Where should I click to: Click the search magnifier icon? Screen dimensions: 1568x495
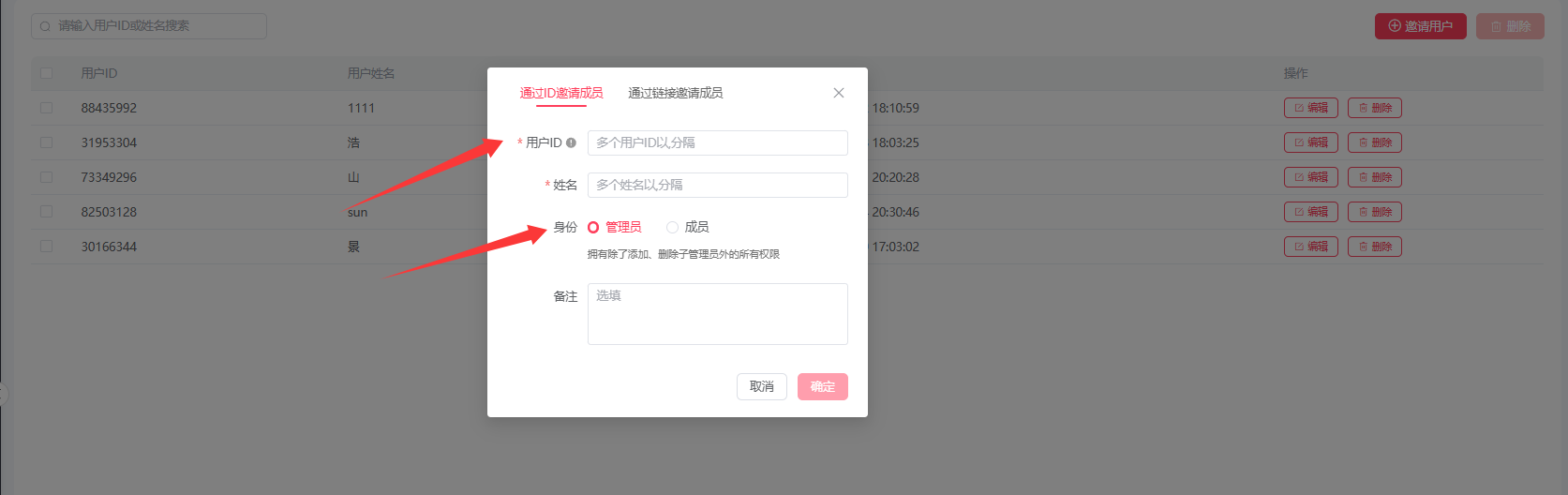point(45,26)
